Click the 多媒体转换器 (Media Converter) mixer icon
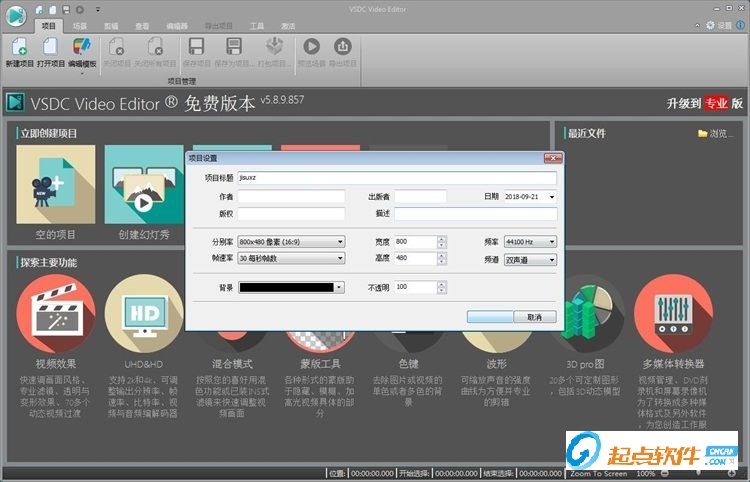Image resolution: width=750 pixels, height=482 pixels. point(673,313)
